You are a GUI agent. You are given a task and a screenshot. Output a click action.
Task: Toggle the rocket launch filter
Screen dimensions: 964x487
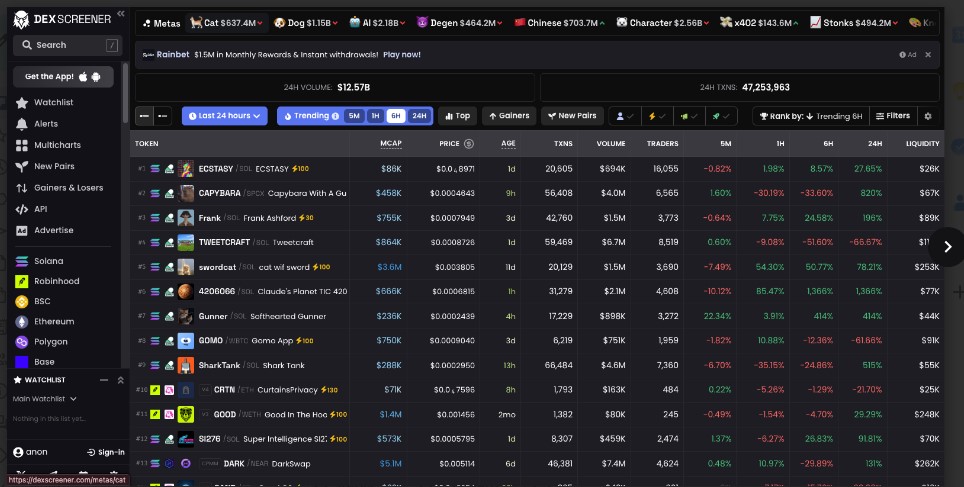721,116
